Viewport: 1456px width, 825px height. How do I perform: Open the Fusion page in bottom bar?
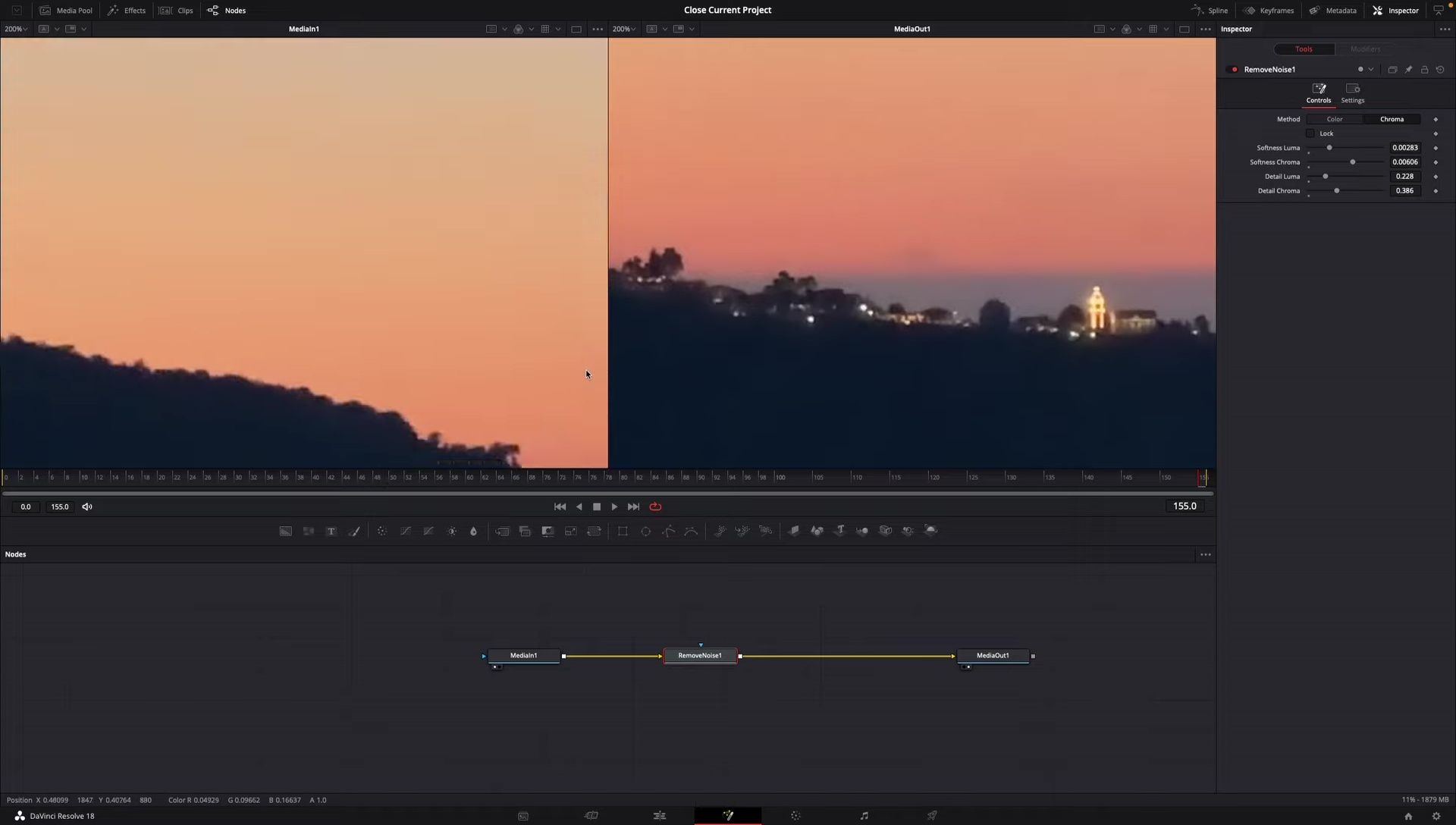coord(728,816)
